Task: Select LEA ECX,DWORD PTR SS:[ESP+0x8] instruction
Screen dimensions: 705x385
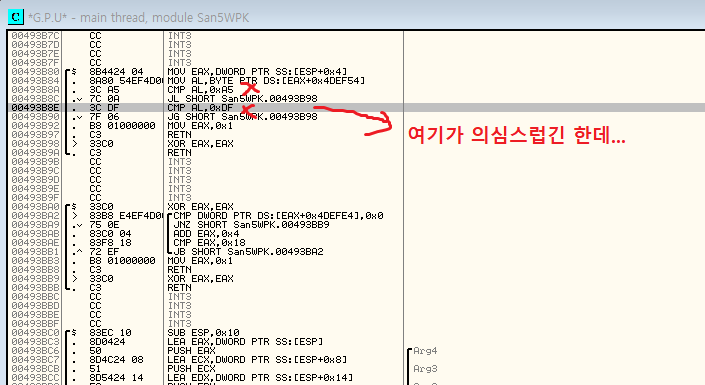Action: (x=257, y=359)
